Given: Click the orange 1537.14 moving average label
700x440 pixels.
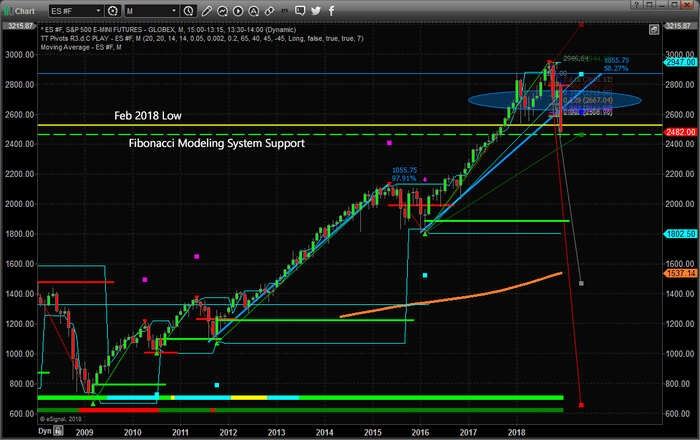Looking at the screenshot, I should pos(680,273).
